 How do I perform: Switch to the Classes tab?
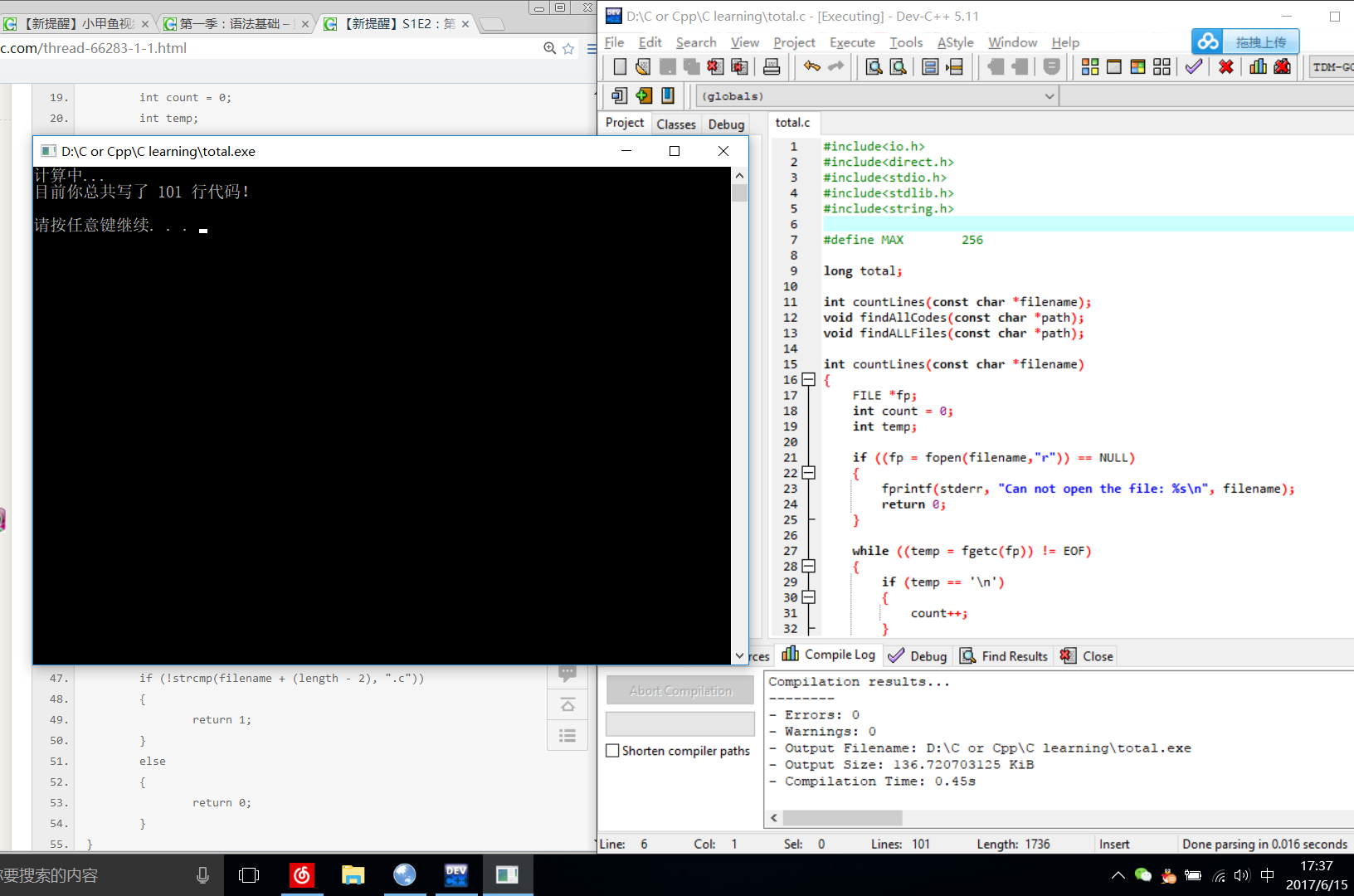pos(676,124)
